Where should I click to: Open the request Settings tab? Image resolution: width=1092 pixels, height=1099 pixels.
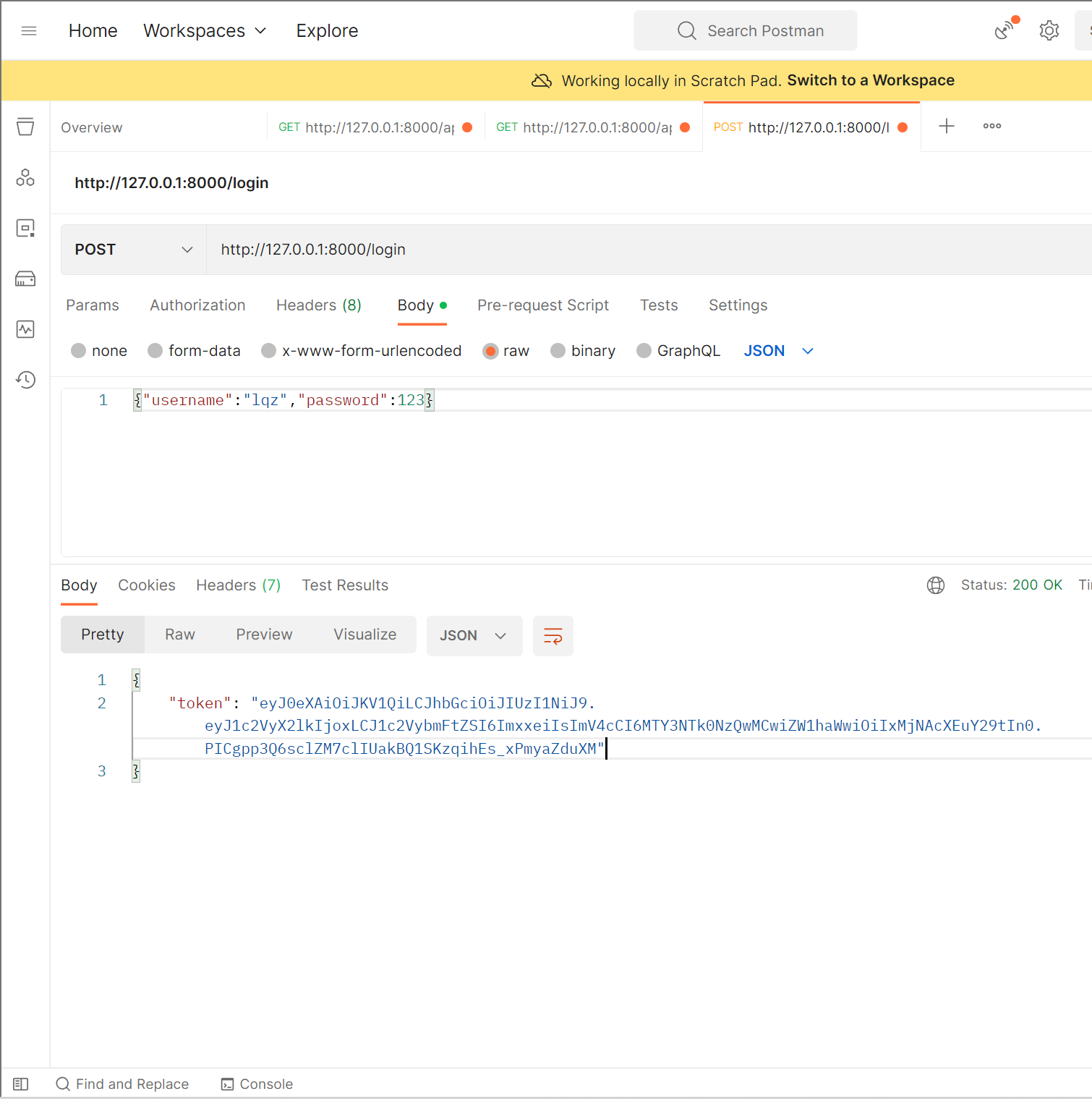click(x=738, y=305)
